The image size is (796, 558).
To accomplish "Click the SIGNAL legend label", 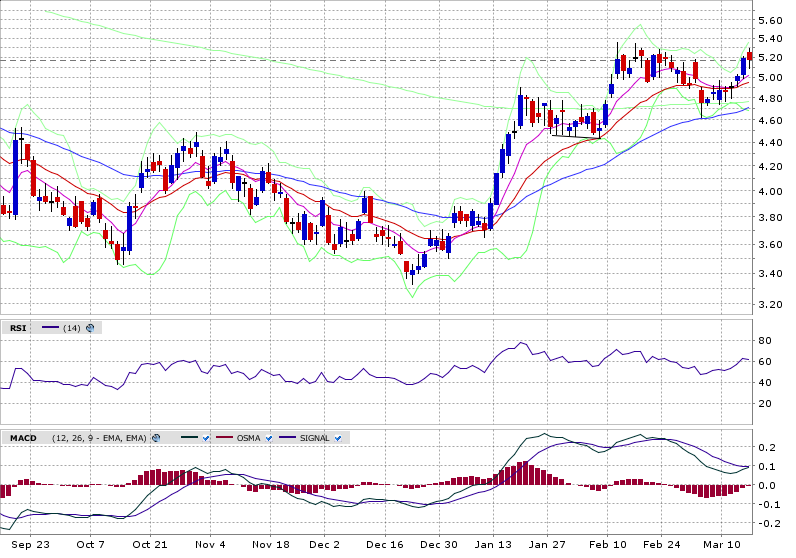I will 315,438.
